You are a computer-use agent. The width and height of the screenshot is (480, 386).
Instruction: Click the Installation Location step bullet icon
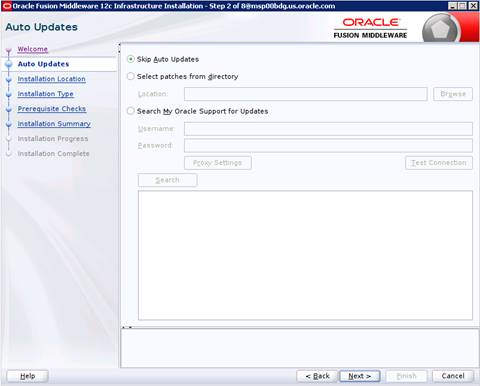(9, 80)
